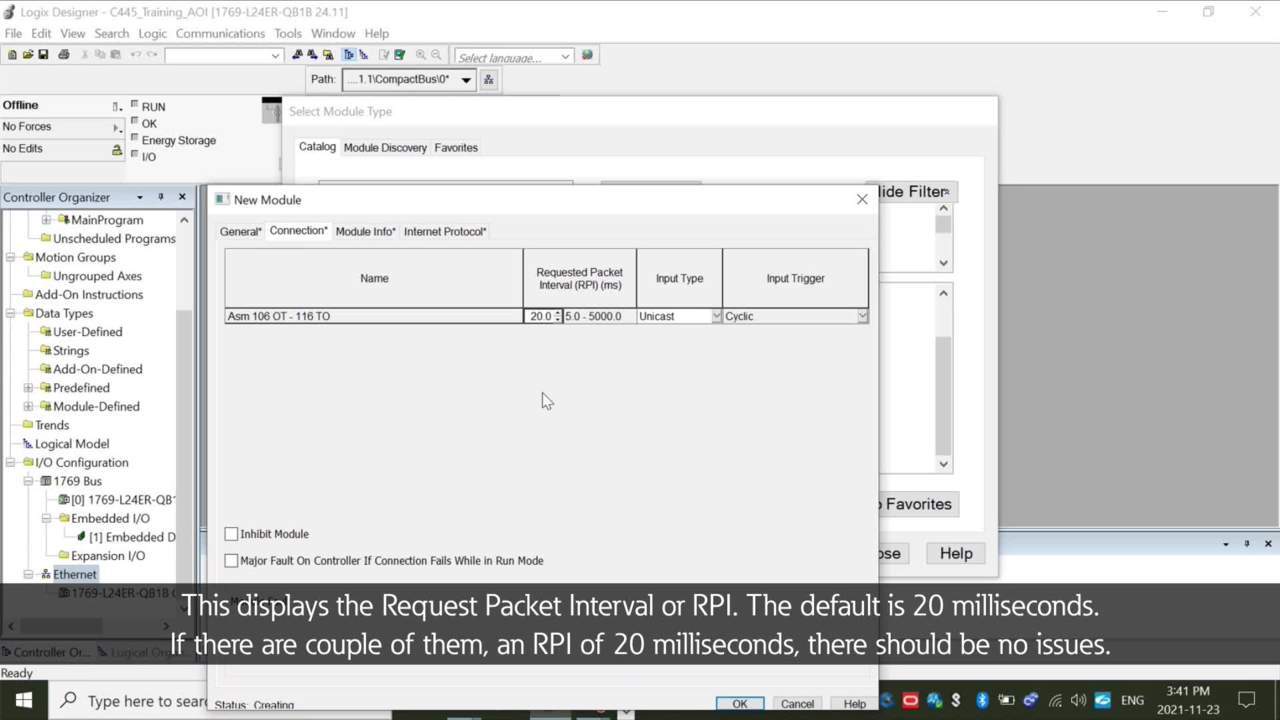Collapse the Embedded I/O tree node

[x=47, y=518]
